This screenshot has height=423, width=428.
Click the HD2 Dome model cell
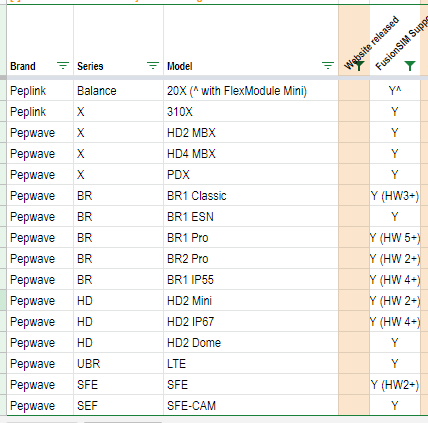[251, 343]
